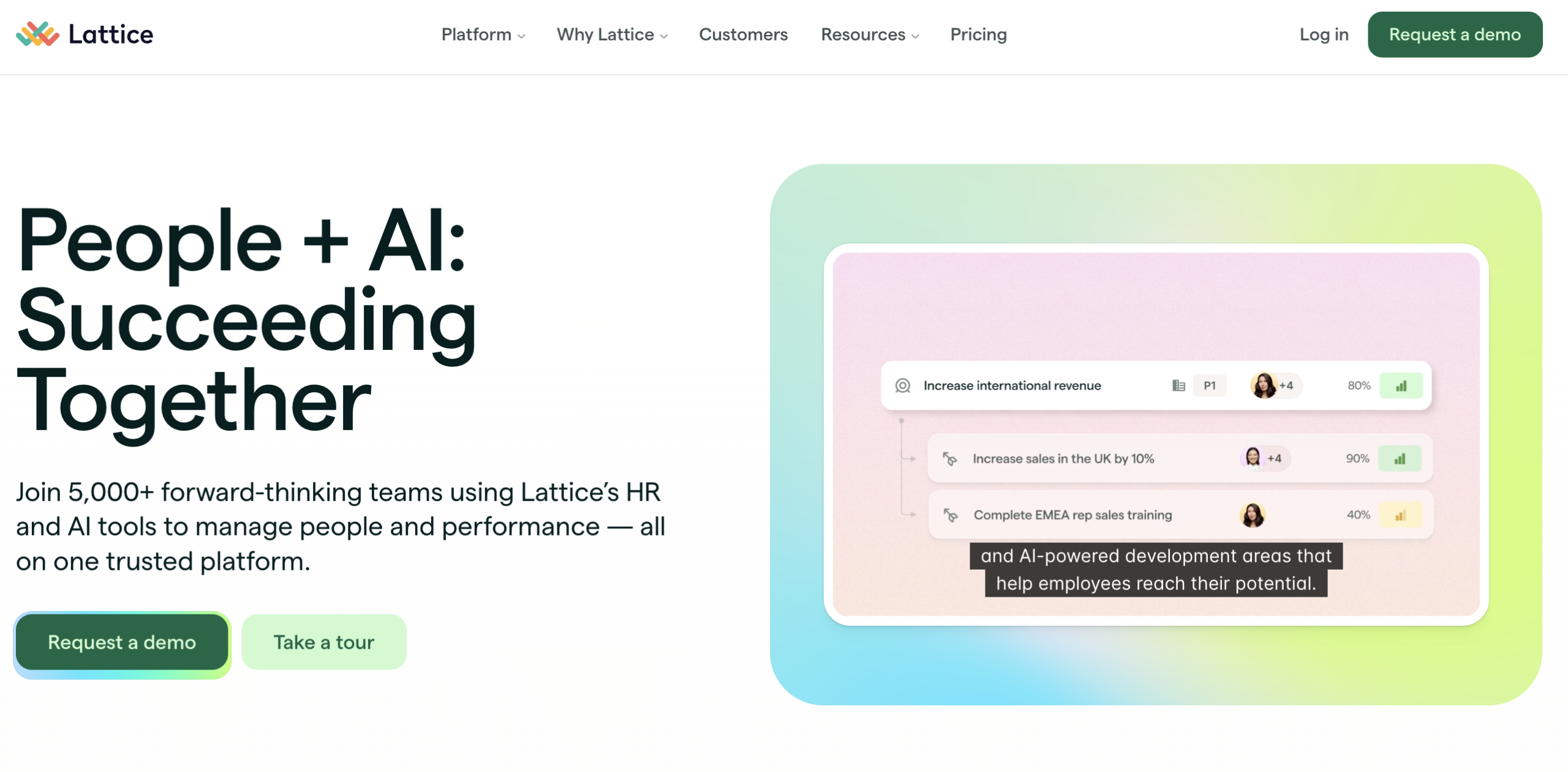Click the green chart icon at 80%

[x=1401, y=385]
